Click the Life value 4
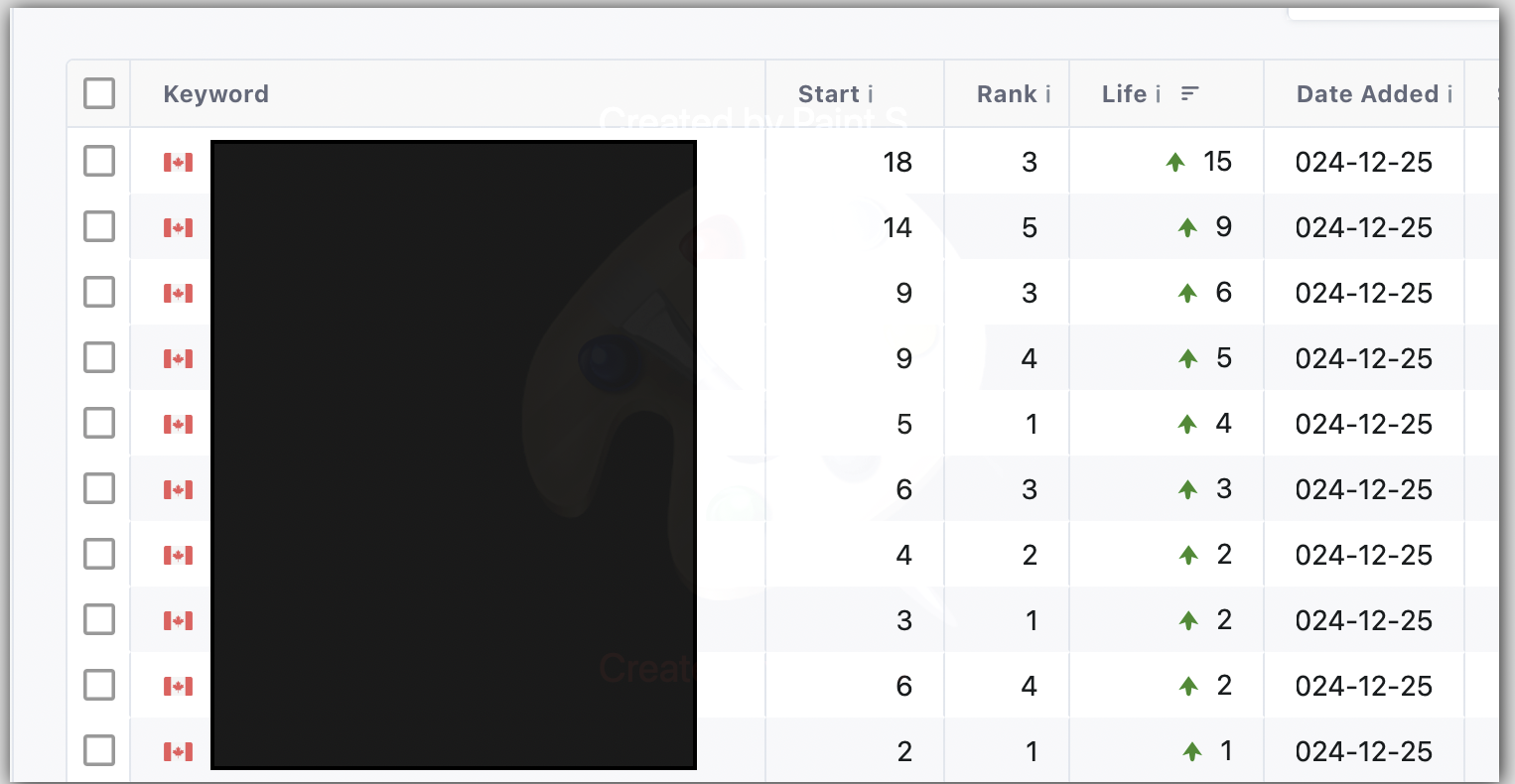Image resolution: width=1515 pixels, height=784 pixels. 1224,424
